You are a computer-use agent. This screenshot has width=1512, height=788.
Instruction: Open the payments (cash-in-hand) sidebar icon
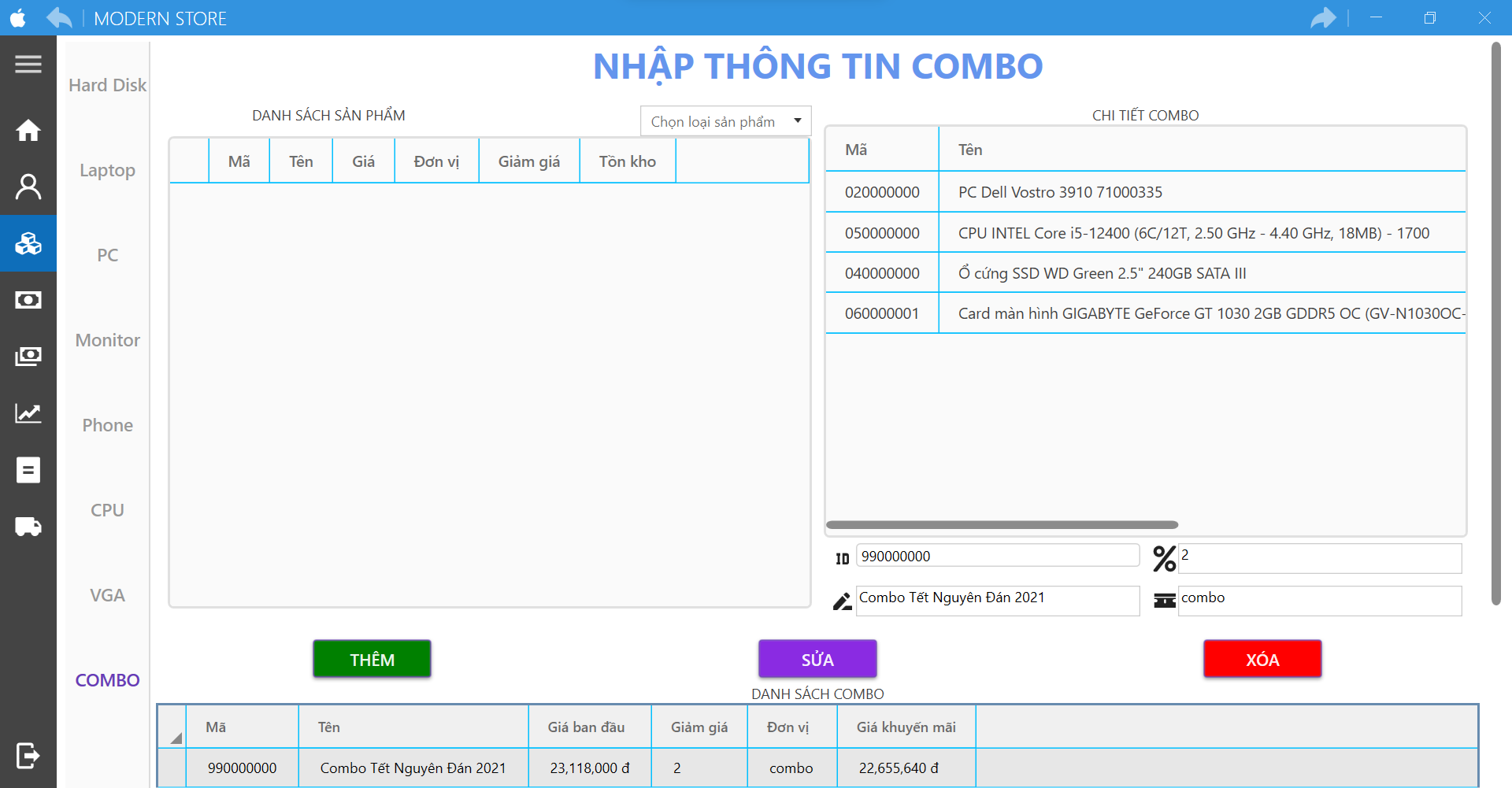coord(28,357)
